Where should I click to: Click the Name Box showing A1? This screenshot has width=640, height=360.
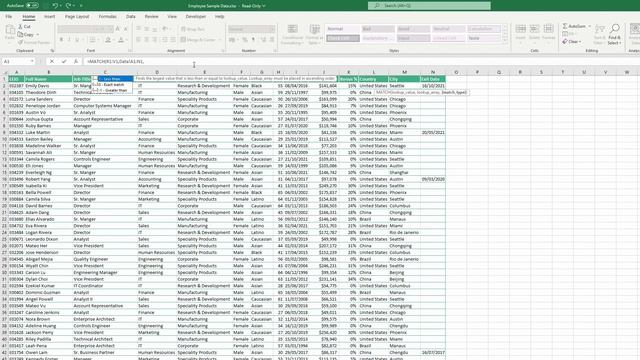pos(16,61)
